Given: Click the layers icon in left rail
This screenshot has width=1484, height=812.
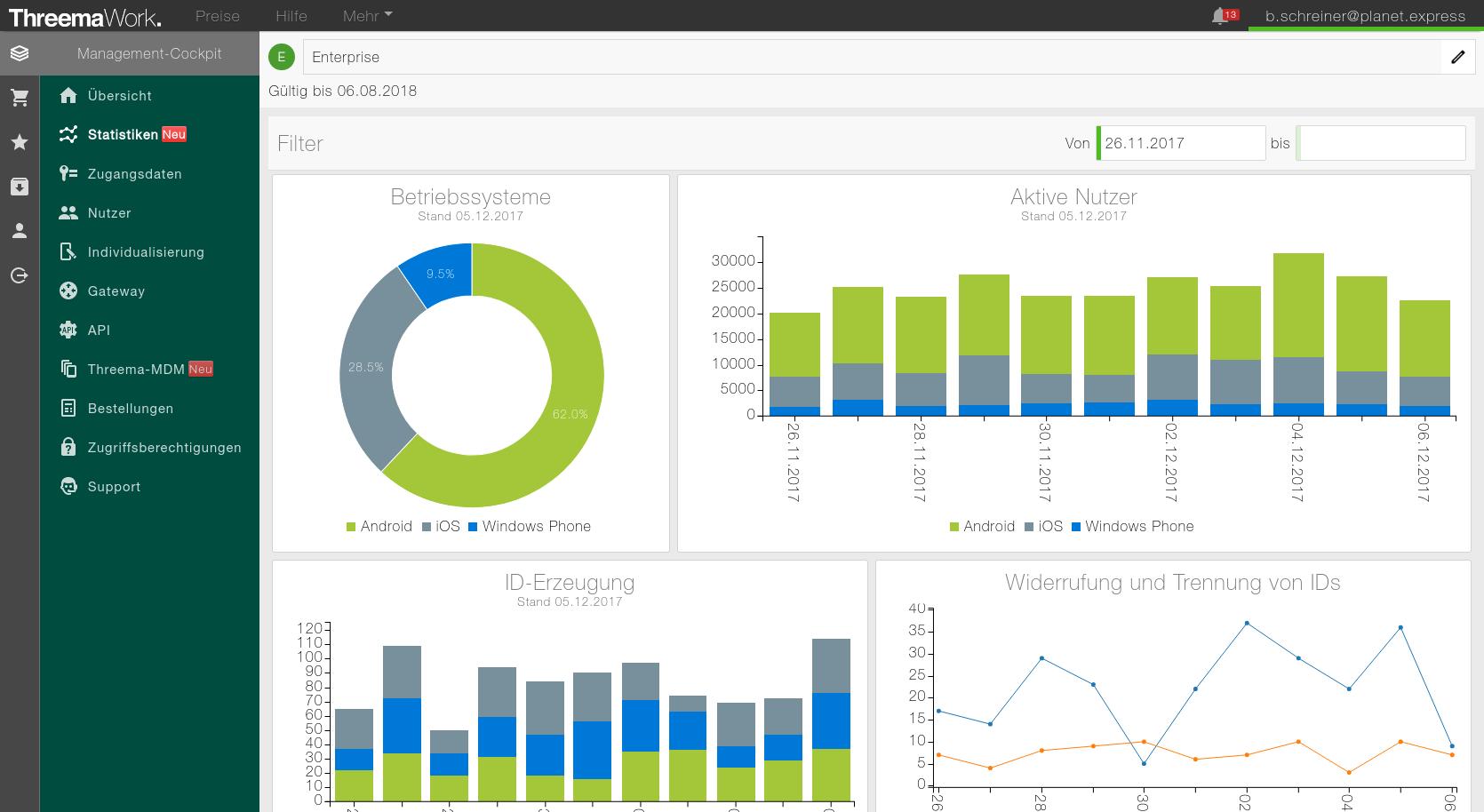Looking at the screenshot, I should pos(20,53).
